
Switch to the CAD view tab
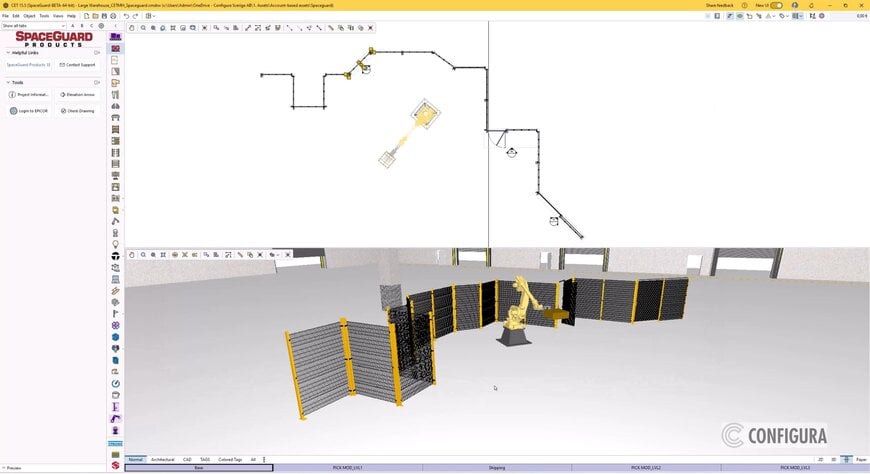188,460
